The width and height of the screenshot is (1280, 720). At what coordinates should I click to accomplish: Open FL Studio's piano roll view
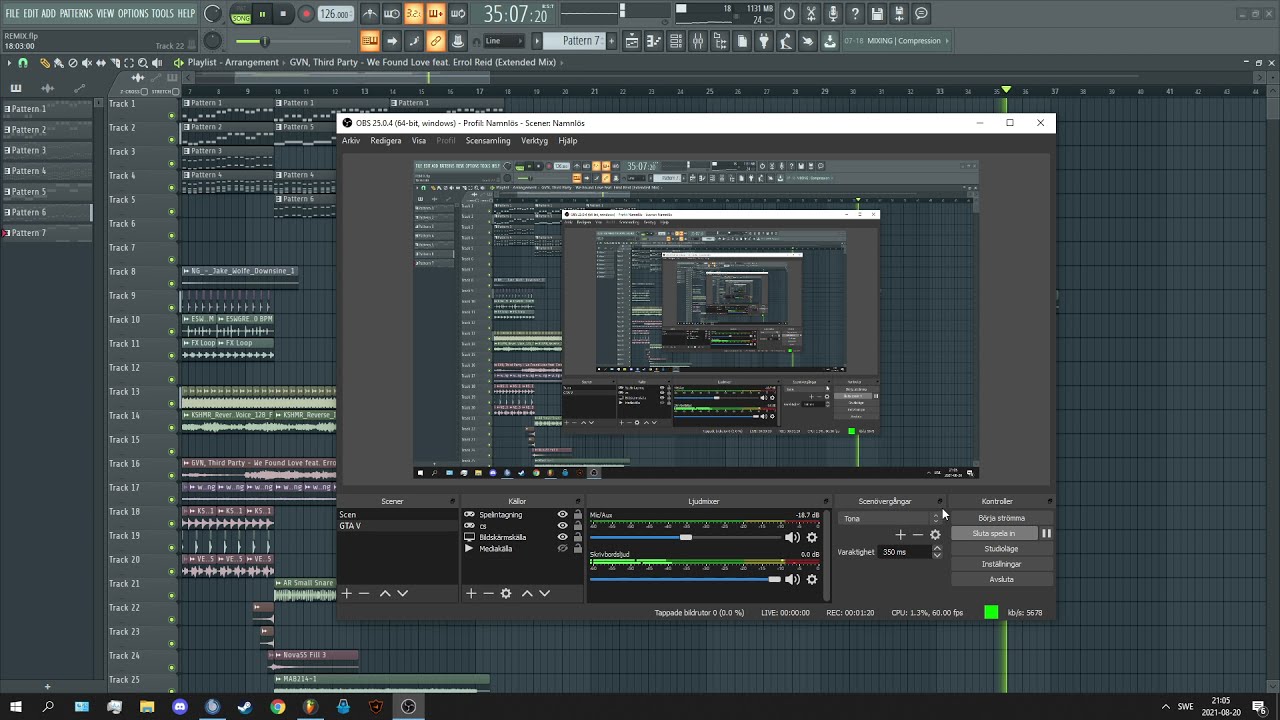point(654,41)
